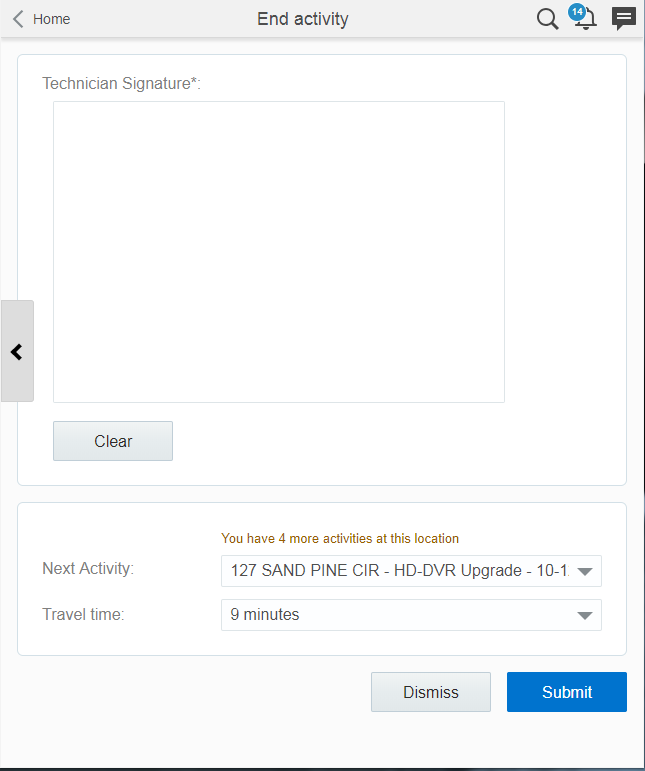Click the back chevron beside Home

(x=18, y=19)
